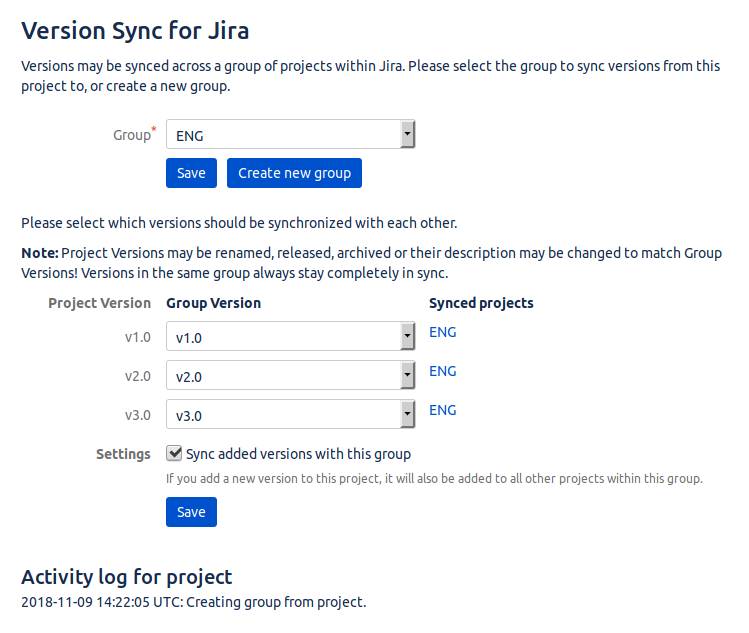Select the 'Creating group from project' log entry

click(194, 602)
